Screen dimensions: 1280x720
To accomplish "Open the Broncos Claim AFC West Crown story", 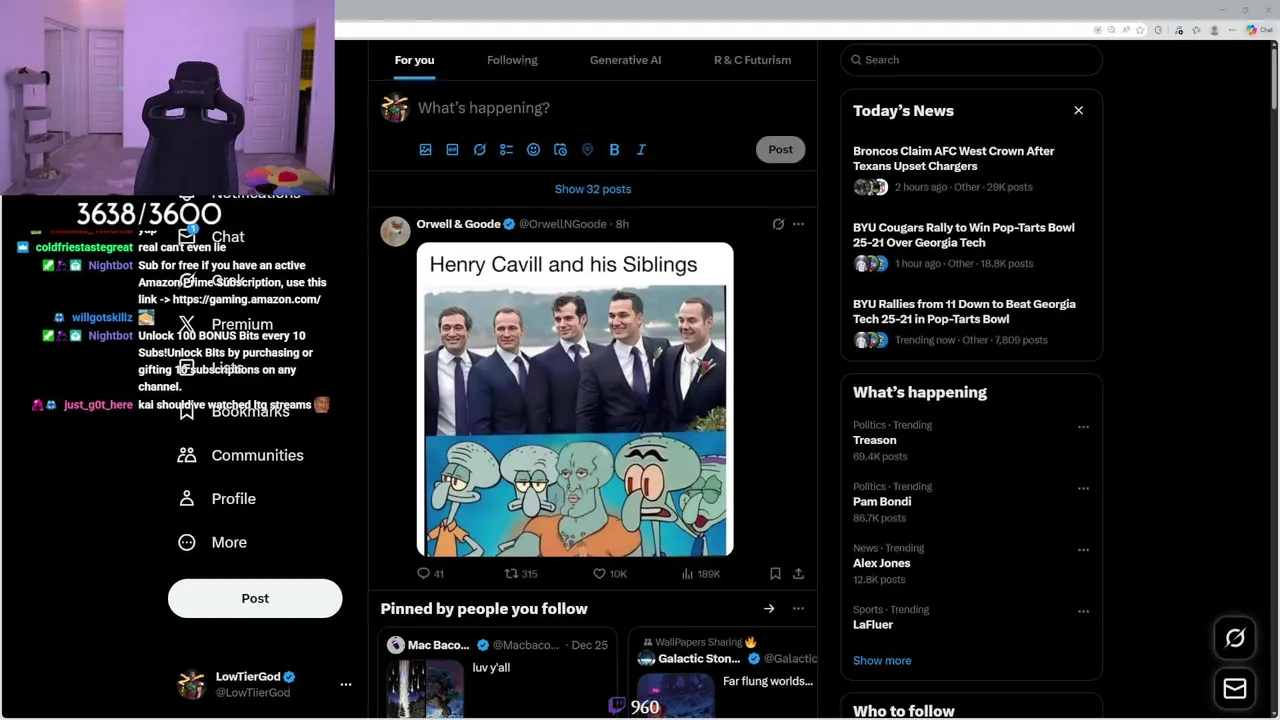I will click(971, 168).
